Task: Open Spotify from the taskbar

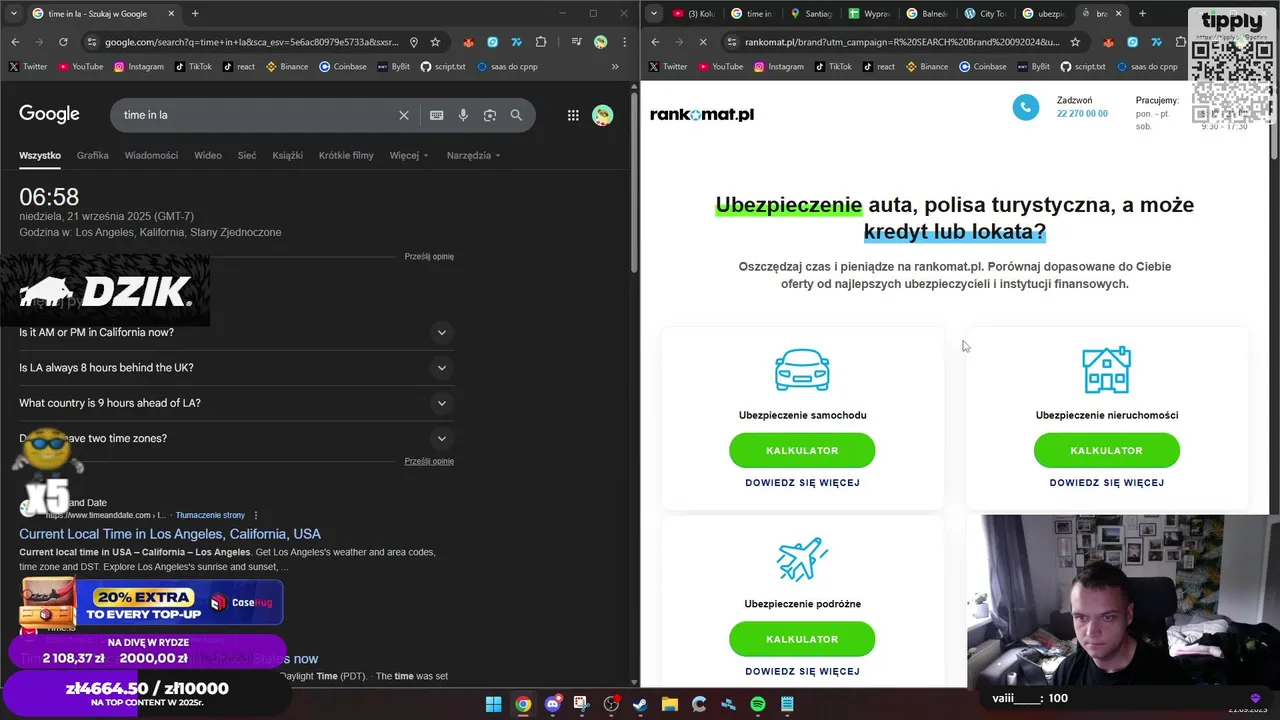Action: pos(758,704)
